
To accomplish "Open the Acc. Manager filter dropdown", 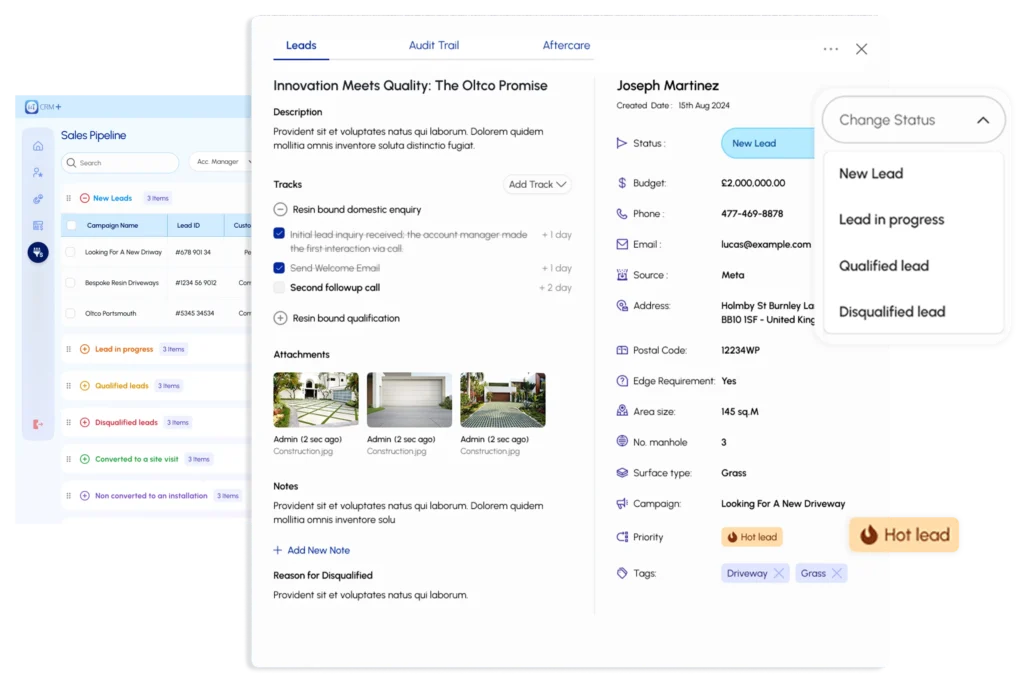I will (x=222, y=162).
